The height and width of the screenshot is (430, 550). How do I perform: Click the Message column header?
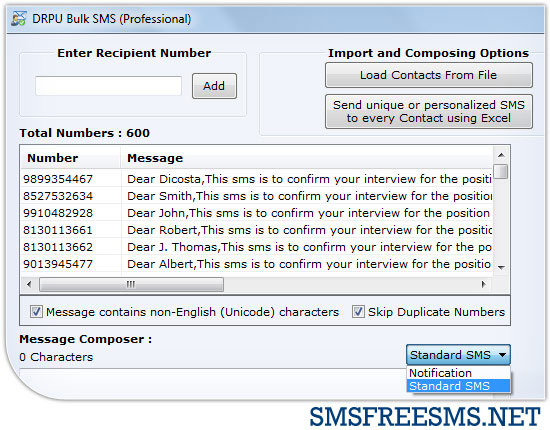[155, 158]
